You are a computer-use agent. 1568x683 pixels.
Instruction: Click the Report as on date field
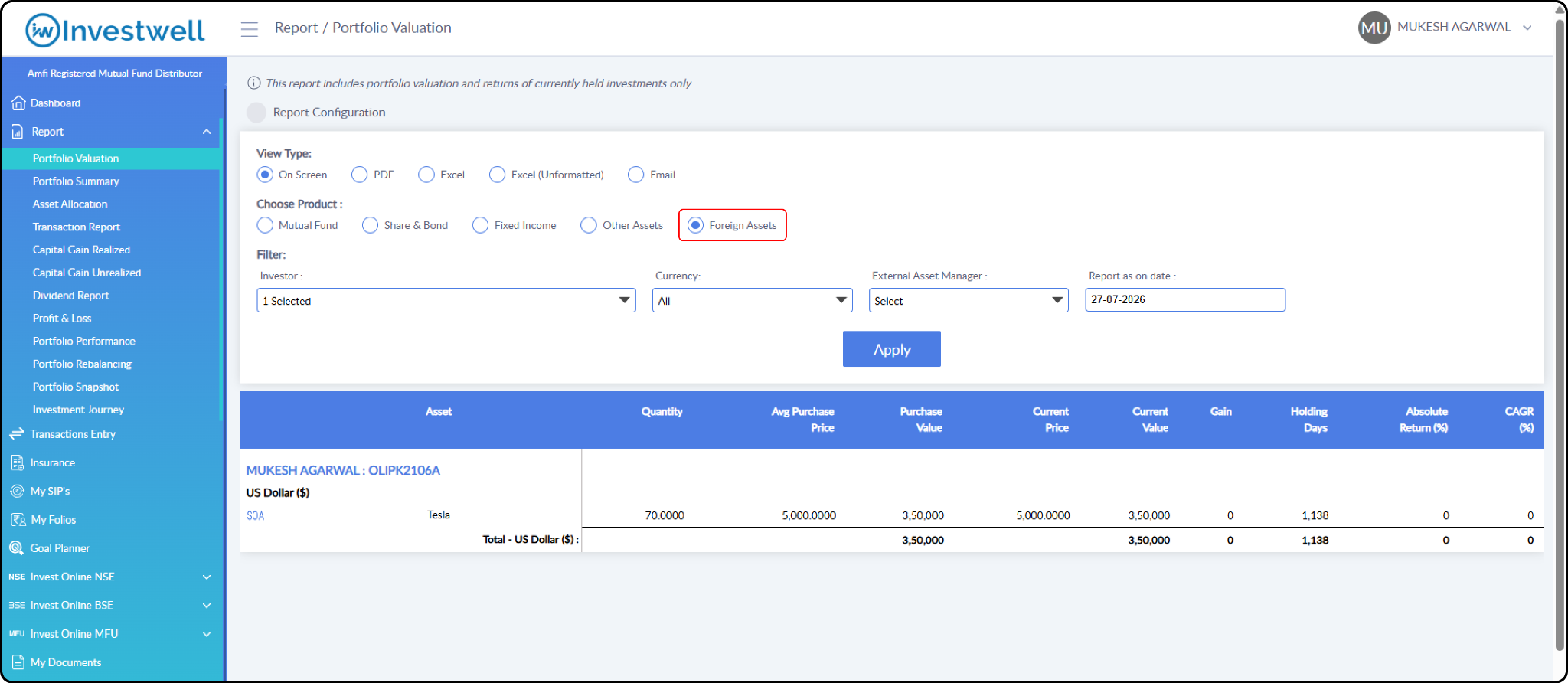[1185, 299]
